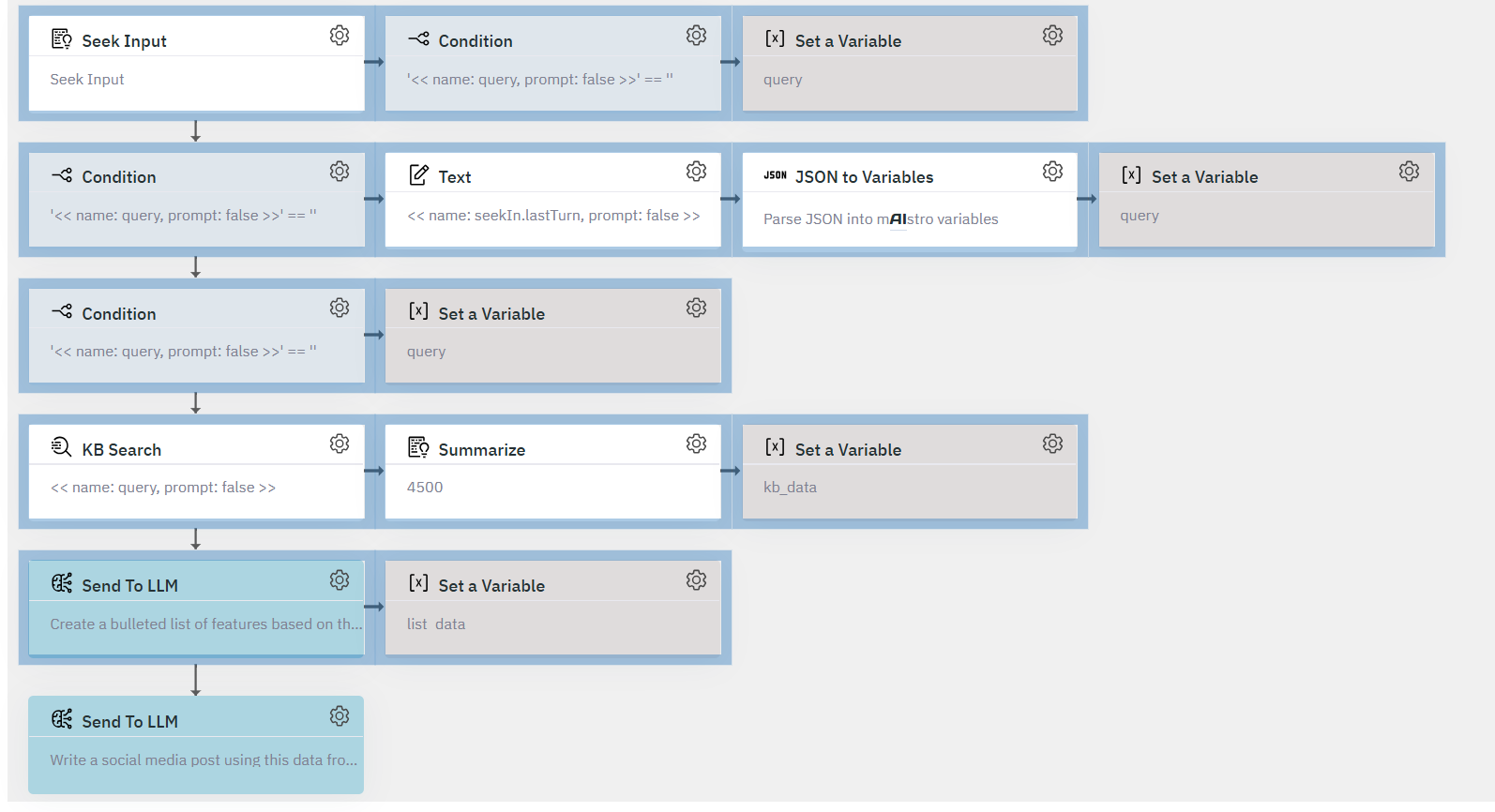Open gear icon on JSON to Variables node
The height and width of the screenshot is (812, 1495).
coord(1052,172)
